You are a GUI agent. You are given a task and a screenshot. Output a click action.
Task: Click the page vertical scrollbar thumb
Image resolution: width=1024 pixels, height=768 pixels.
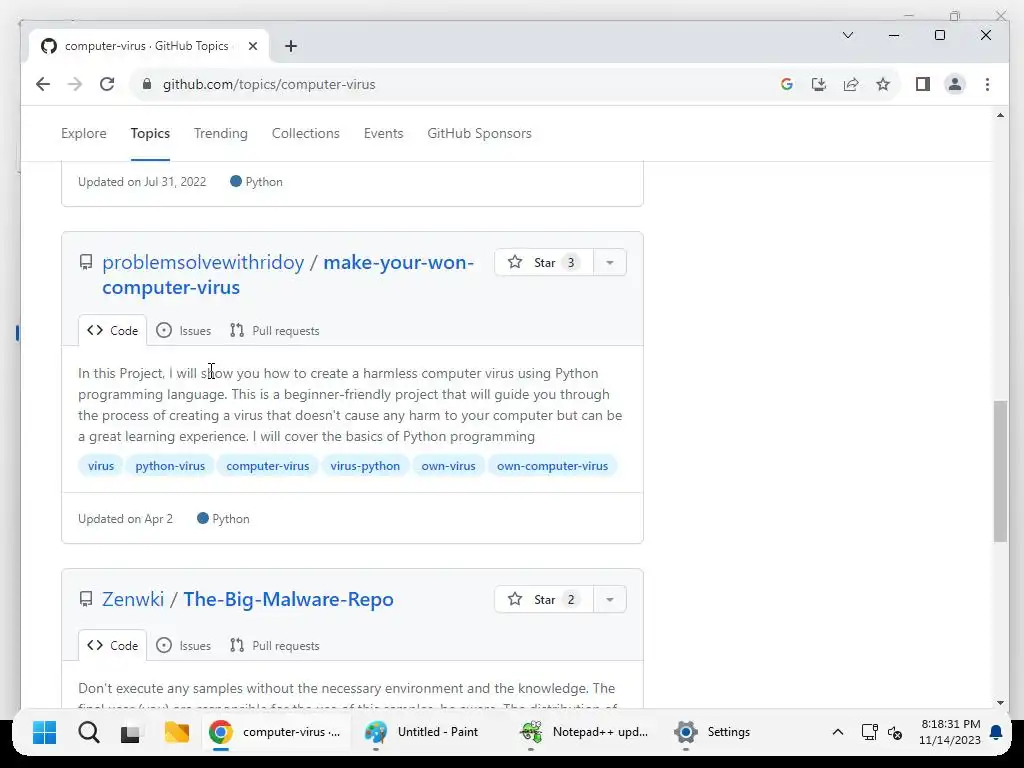[1000, 471]
